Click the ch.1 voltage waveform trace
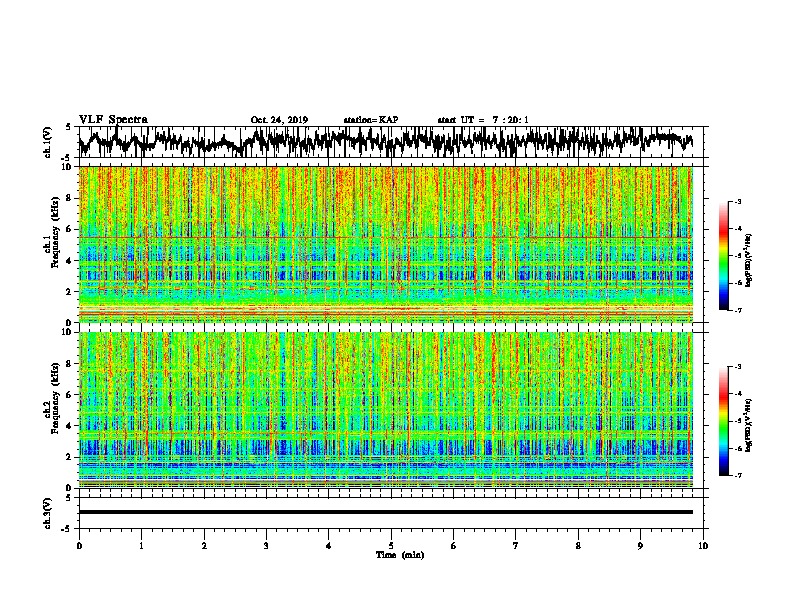This screenshot has width=792, height=612. (x=385, y=142)
